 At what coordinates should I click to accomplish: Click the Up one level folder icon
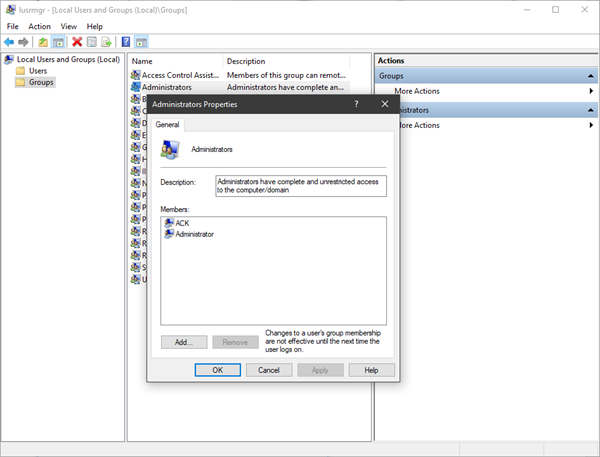point(43,42)
